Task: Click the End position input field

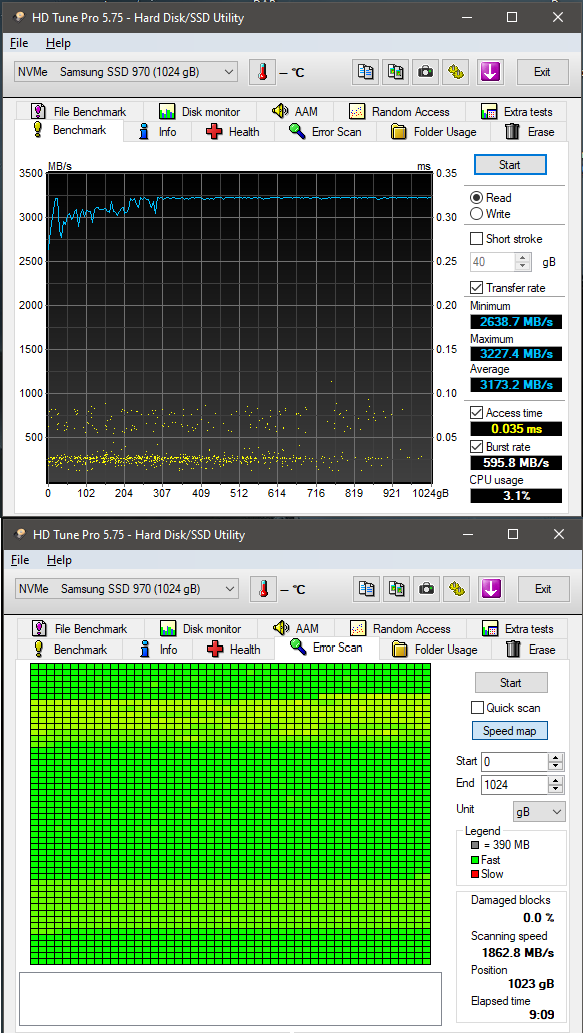Action: tap(514, 785)
